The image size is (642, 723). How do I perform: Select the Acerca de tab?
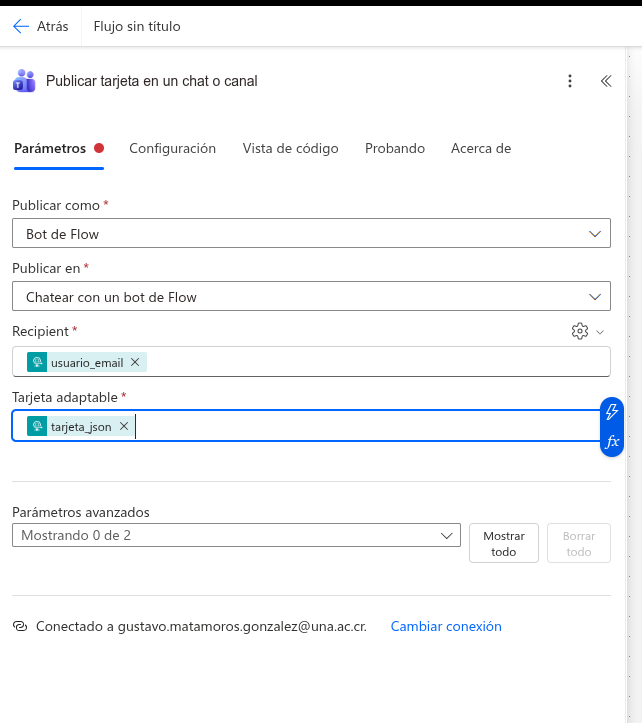pyautogui.click(x=481, y=148)
